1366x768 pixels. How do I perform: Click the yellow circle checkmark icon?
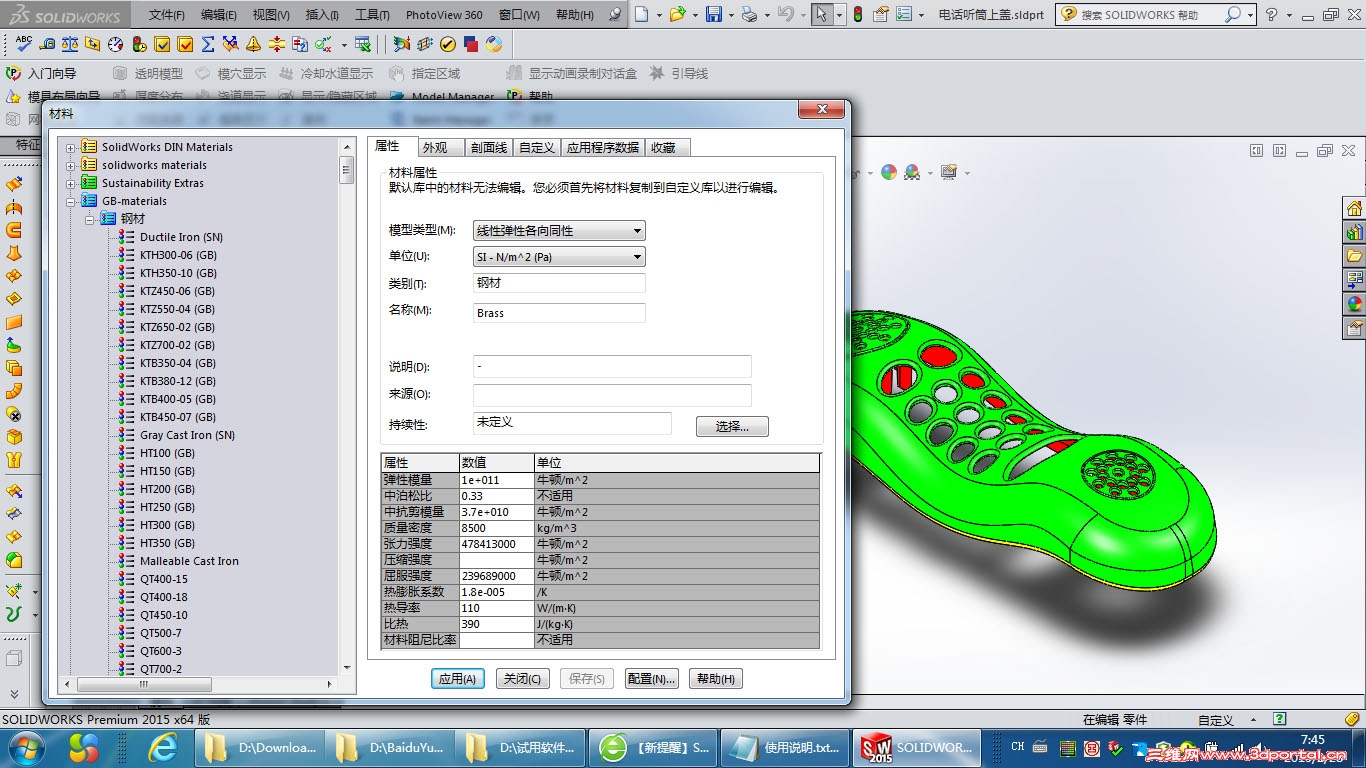coord(448,44)
